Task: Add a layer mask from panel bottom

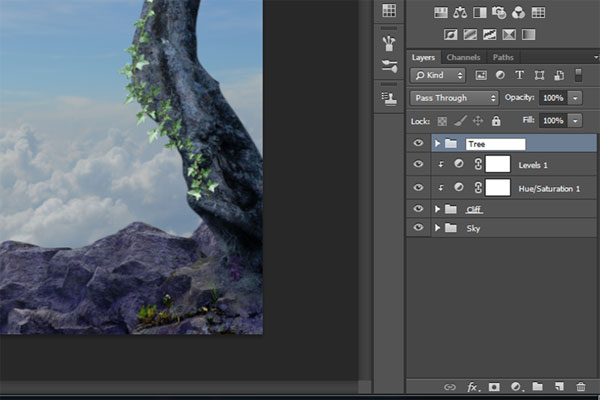Action: pos(494,386)
